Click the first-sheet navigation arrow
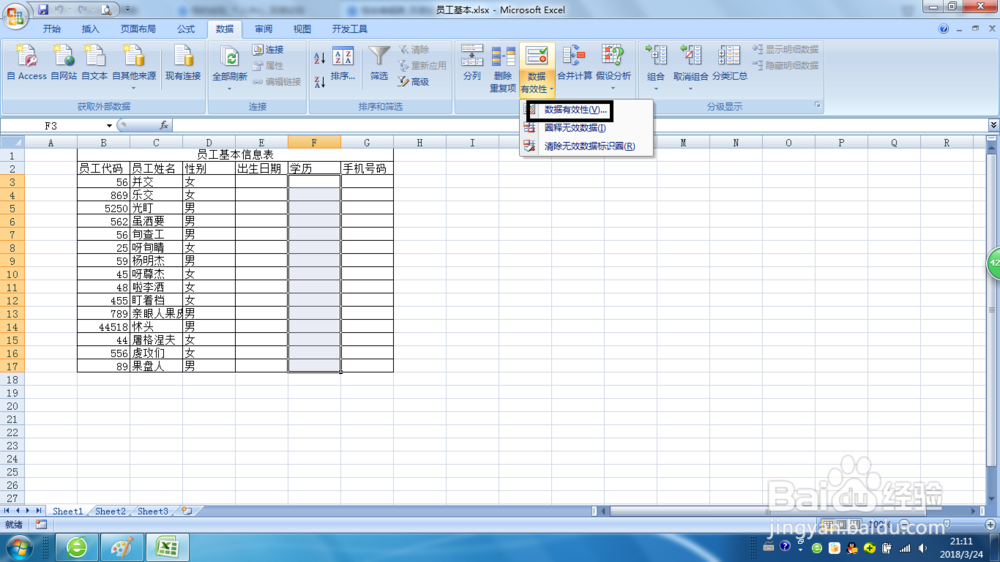 pyautogui.click(x=6, y=511)
